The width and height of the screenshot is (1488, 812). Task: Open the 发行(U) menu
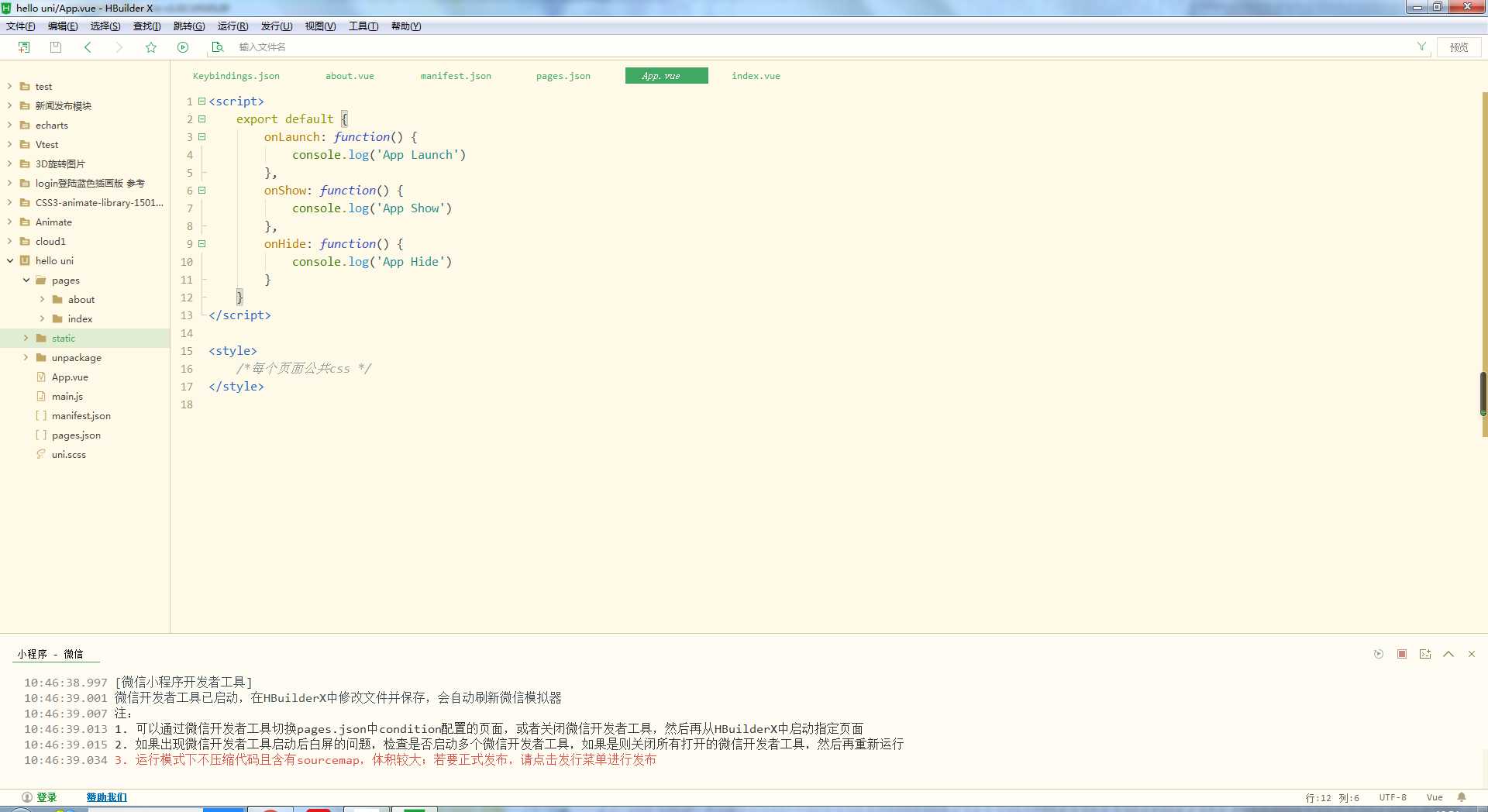coord(277,26)
